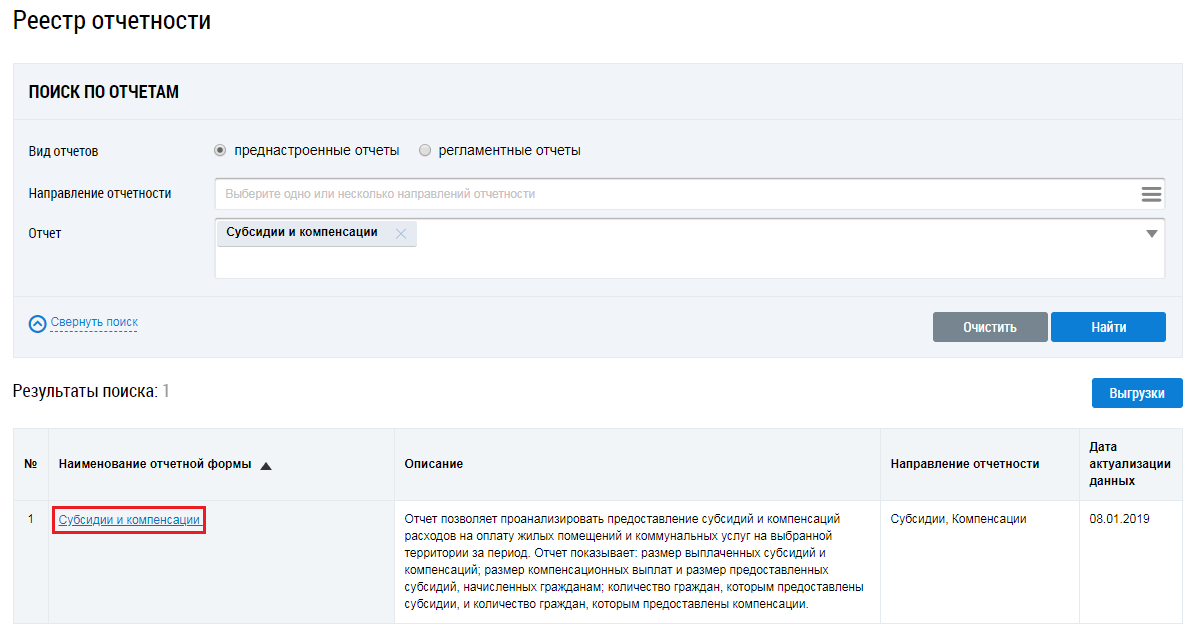The width and height of the screenshot is (1199, 635).
Task: Click the circular chevron collapse search icon
Action: 38,324
